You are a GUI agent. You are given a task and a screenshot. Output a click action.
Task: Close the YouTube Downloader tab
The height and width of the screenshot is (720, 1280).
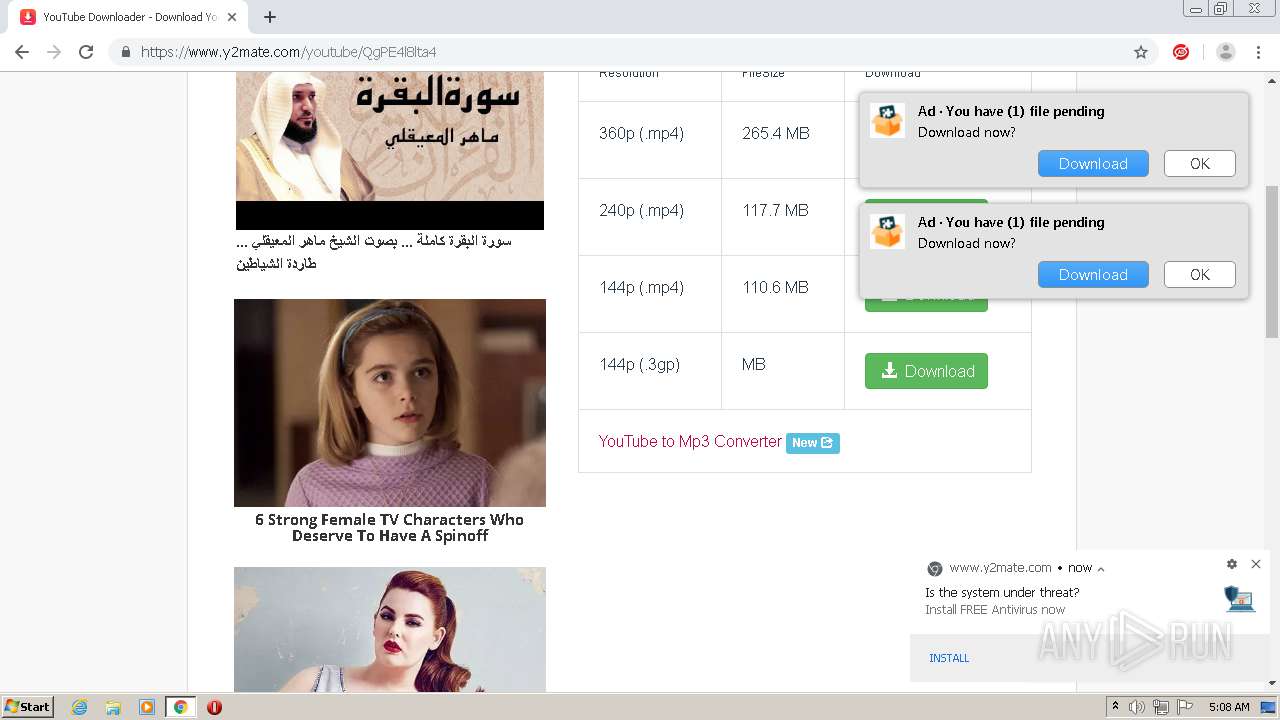pos(232,17)
